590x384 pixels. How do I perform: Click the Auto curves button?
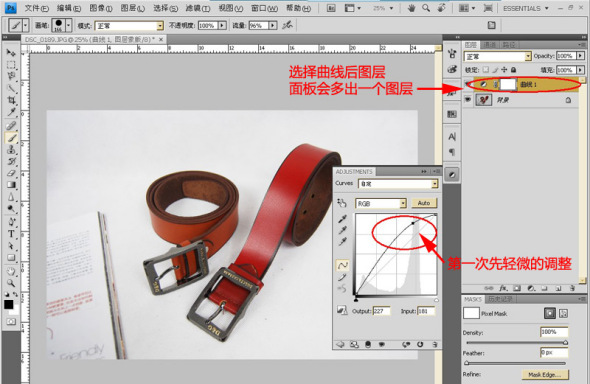pos(424,203)
